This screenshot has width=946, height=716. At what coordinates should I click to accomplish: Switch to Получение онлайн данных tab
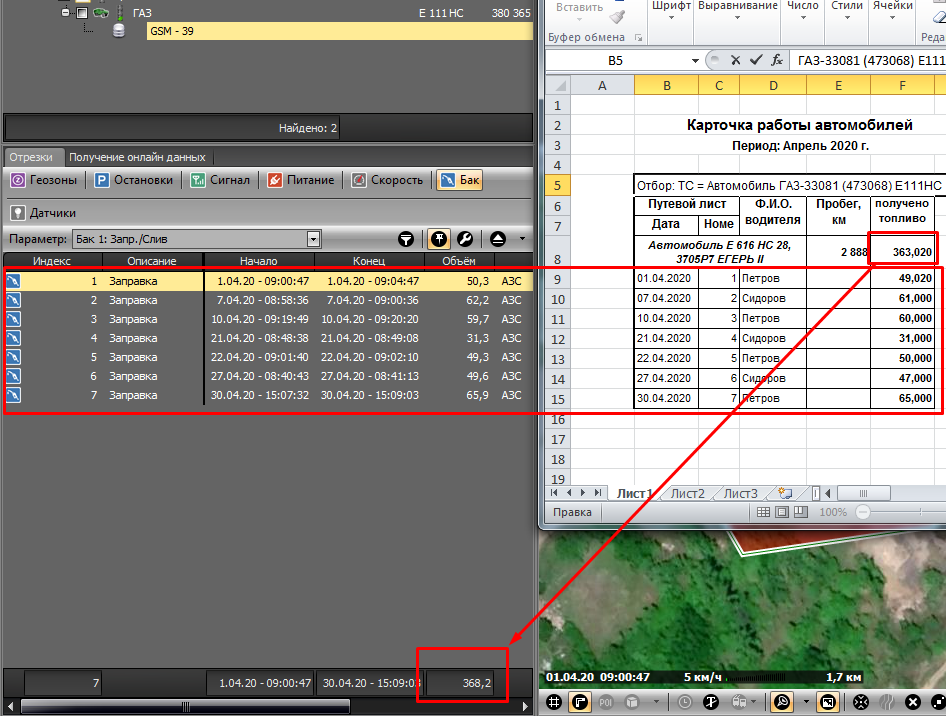137,157
